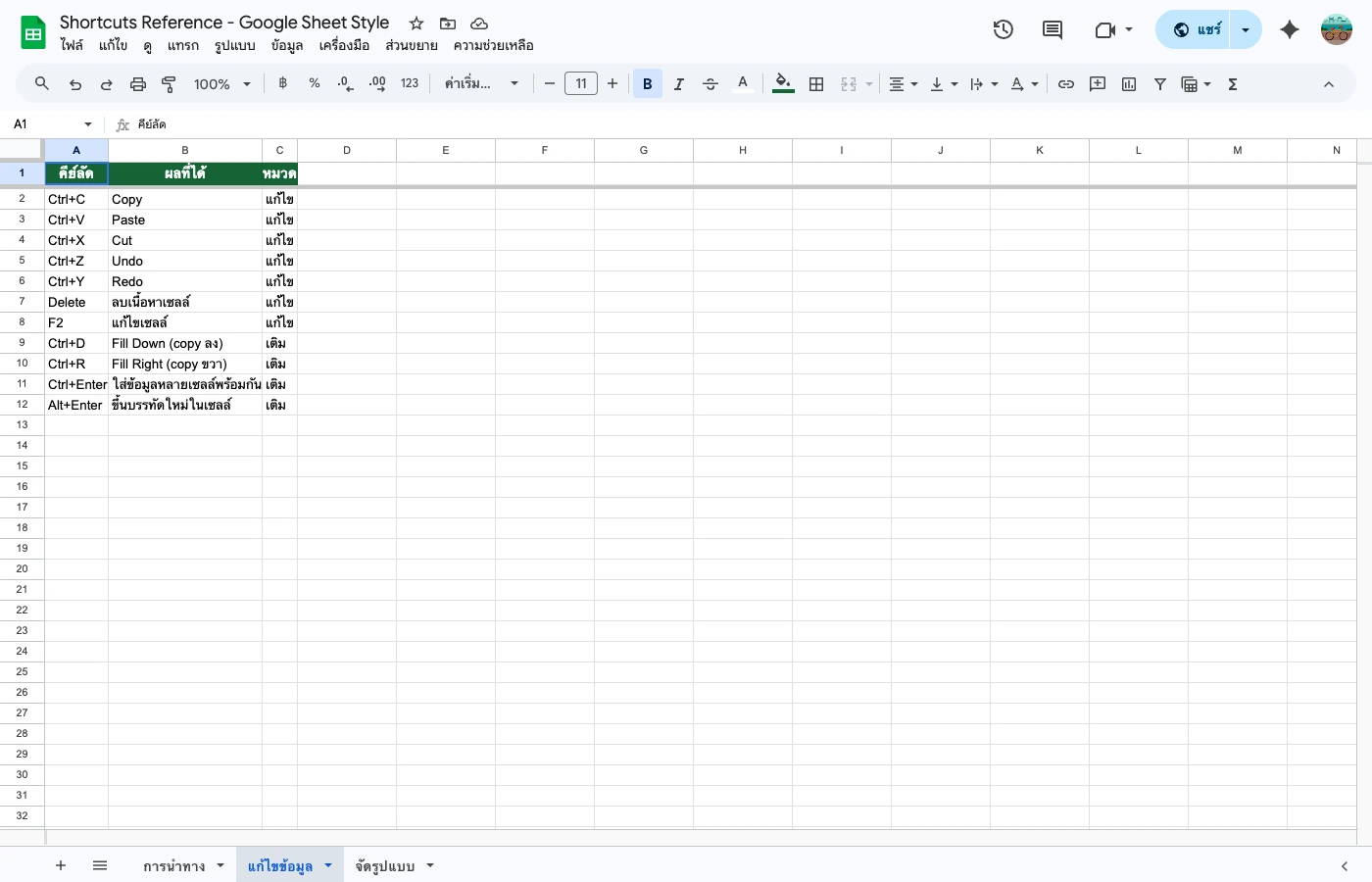
Task: Switch to the จัดรูปแบบ sheet tab
Action: [x=384, y=866]
